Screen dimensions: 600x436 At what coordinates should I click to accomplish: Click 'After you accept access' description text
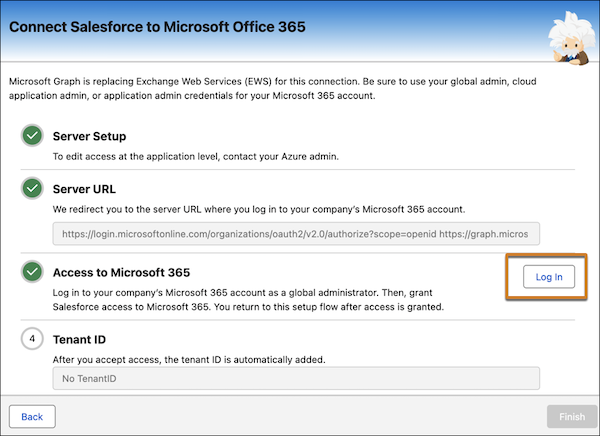tap(189, 360)
